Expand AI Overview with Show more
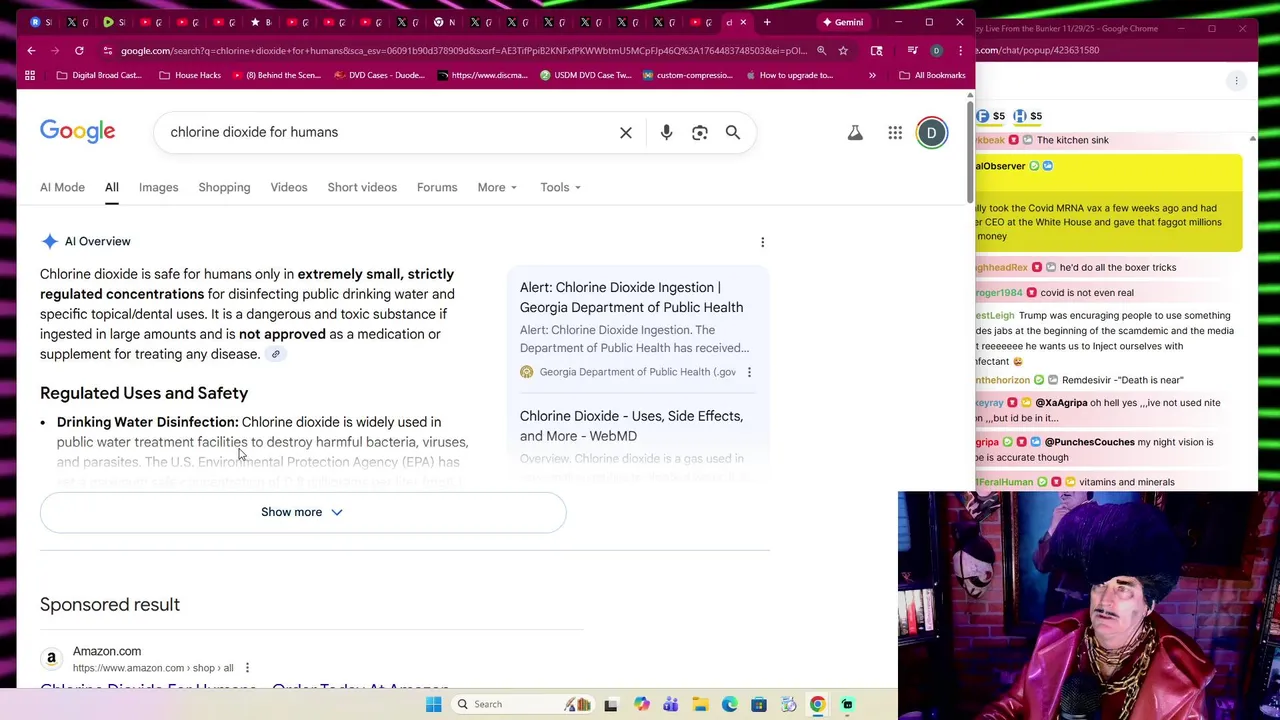1280x720 pixels. click(303, 512)
